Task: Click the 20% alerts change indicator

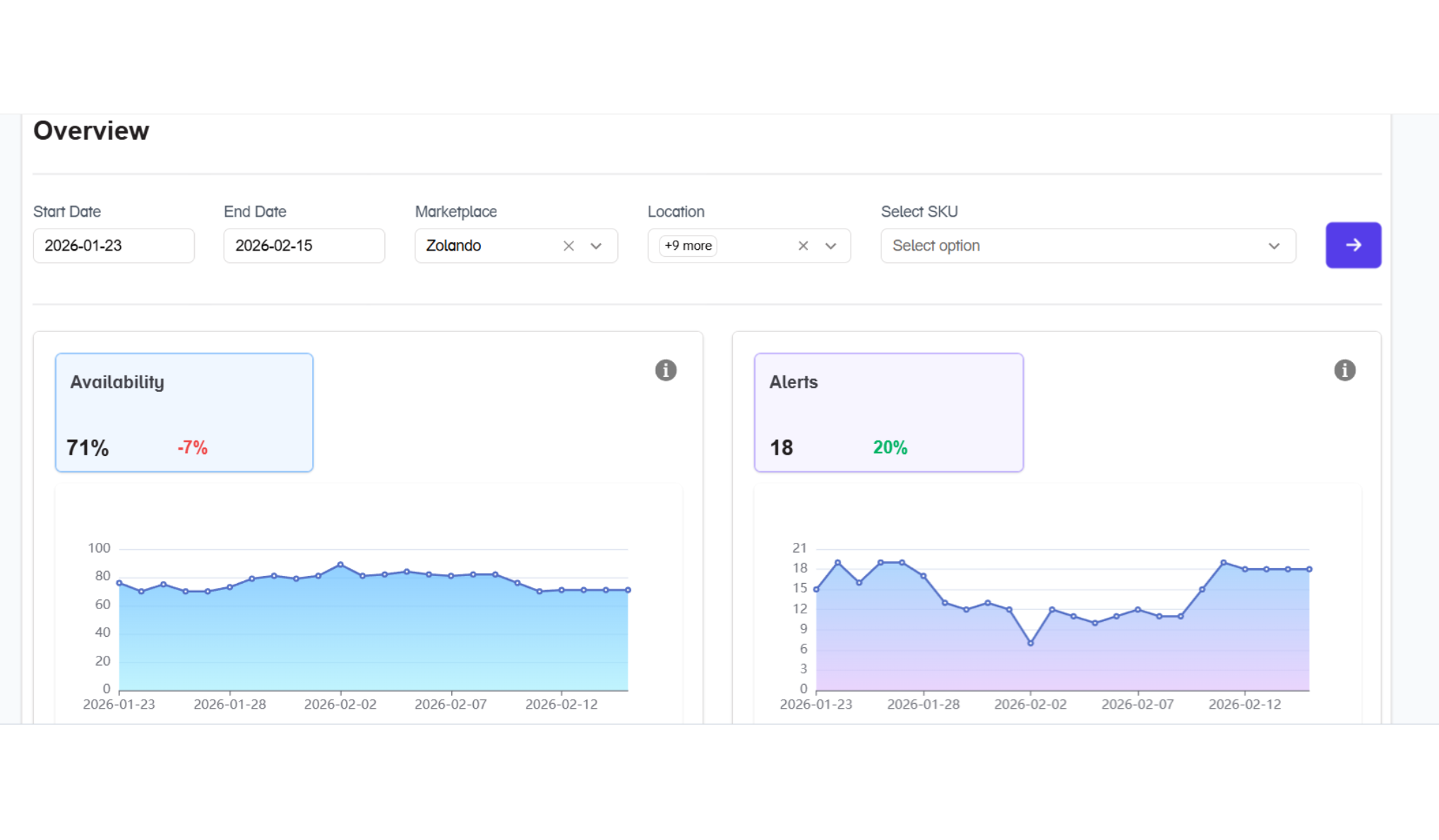Action: 890,448
